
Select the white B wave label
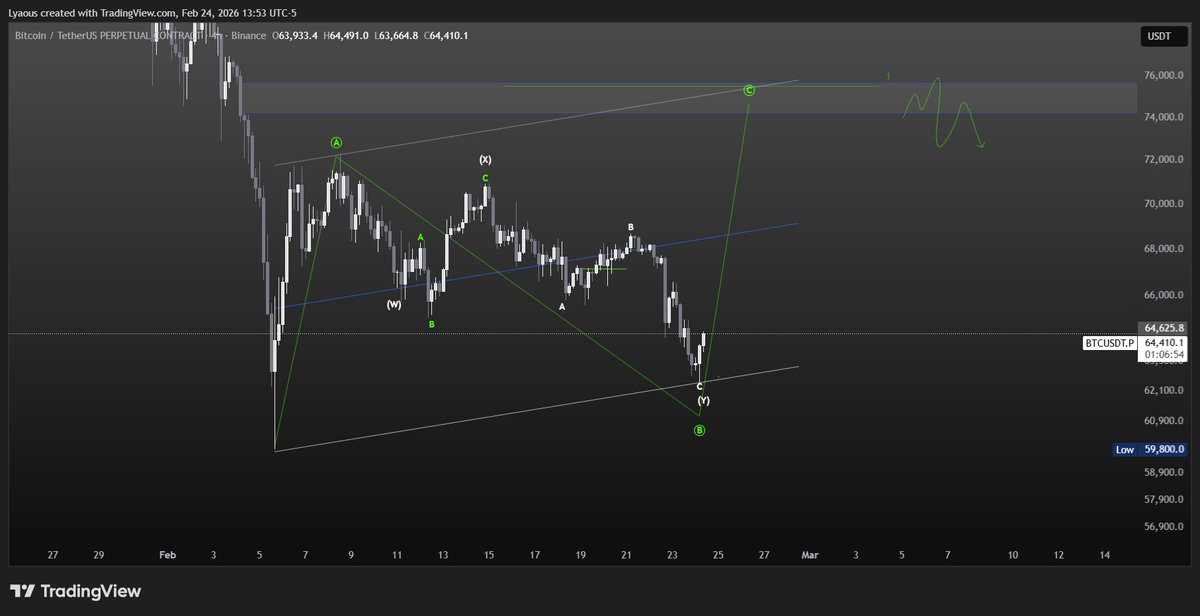pyautogui.click(x=631, y=227)
